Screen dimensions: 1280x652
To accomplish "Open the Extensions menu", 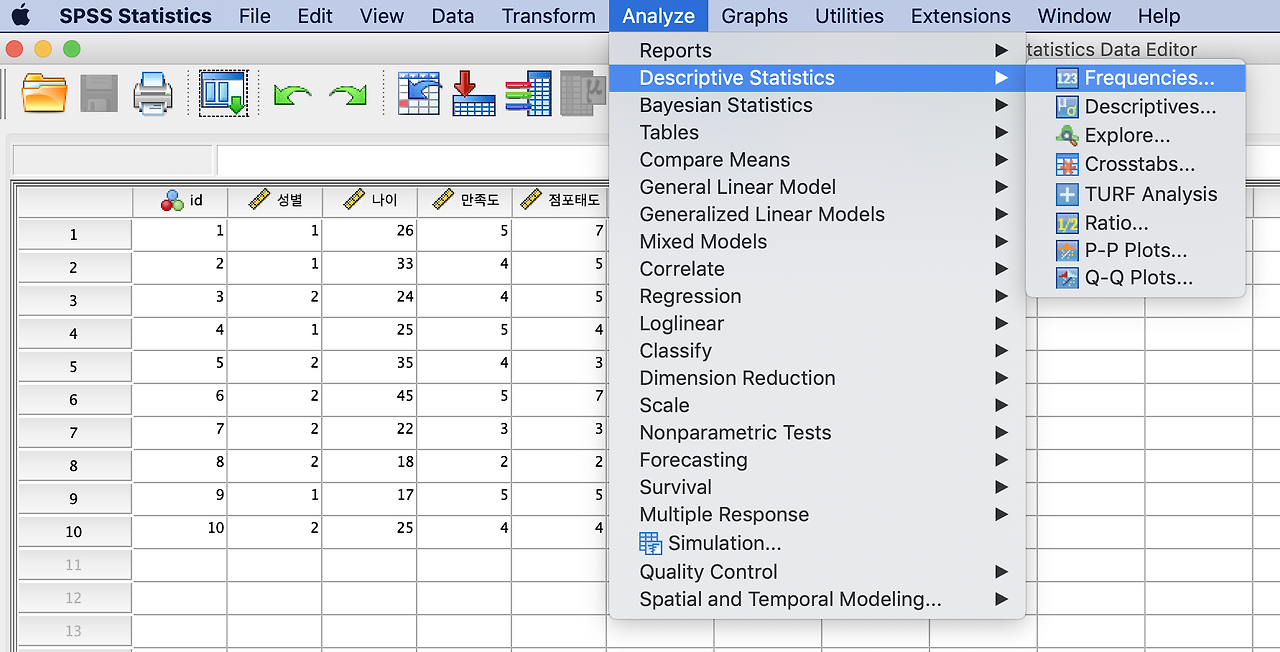I will tap(961, 16).
